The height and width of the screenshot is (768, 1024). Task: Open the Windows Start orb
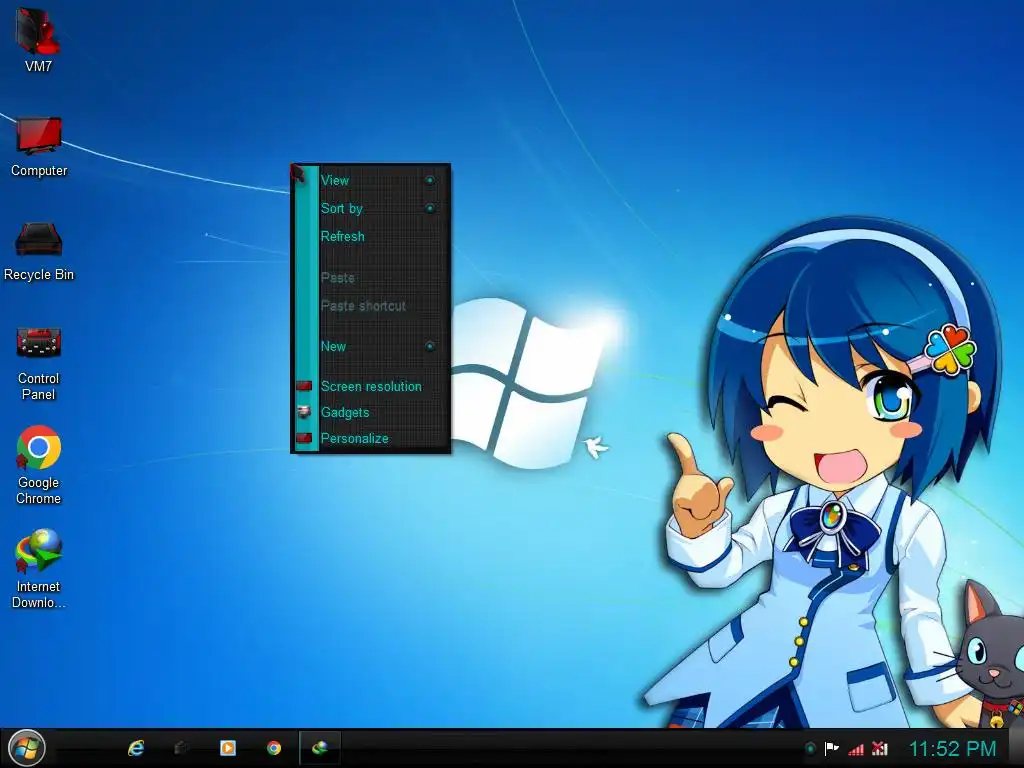pyautogui.click(x=26, y=748)
